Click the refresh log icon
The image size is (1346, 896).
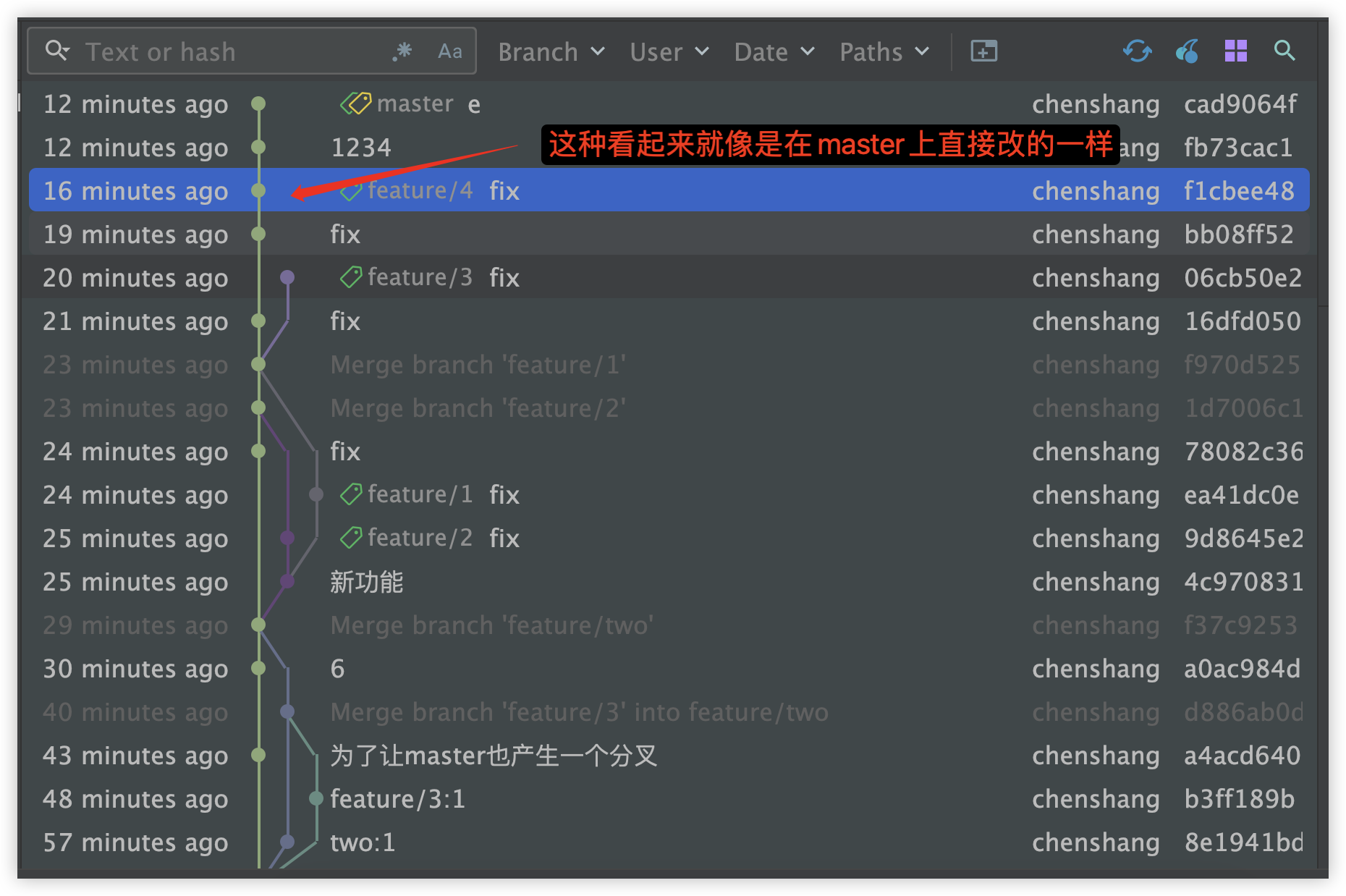tap(1137, 51)
